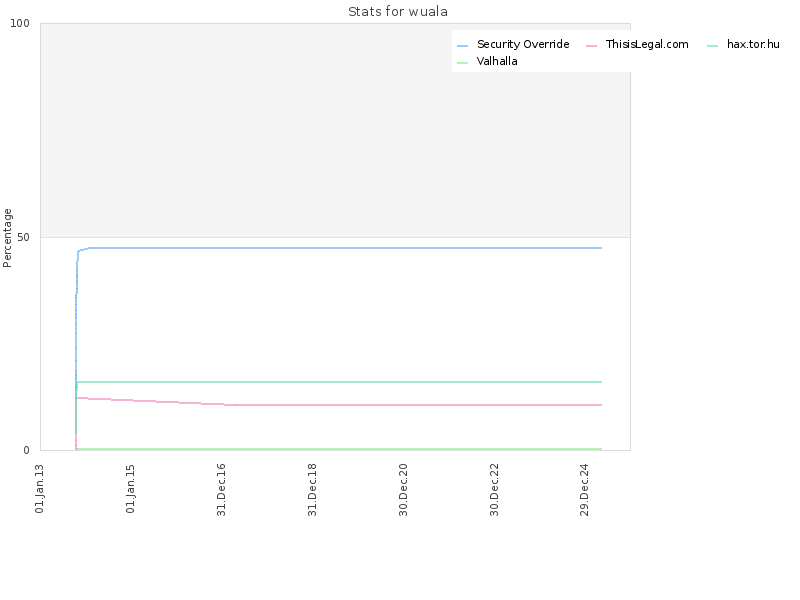Image resolution: width=800 pixels, height=600 pixels.
Task: Click the blue Security Override data line
Action: 337,248
